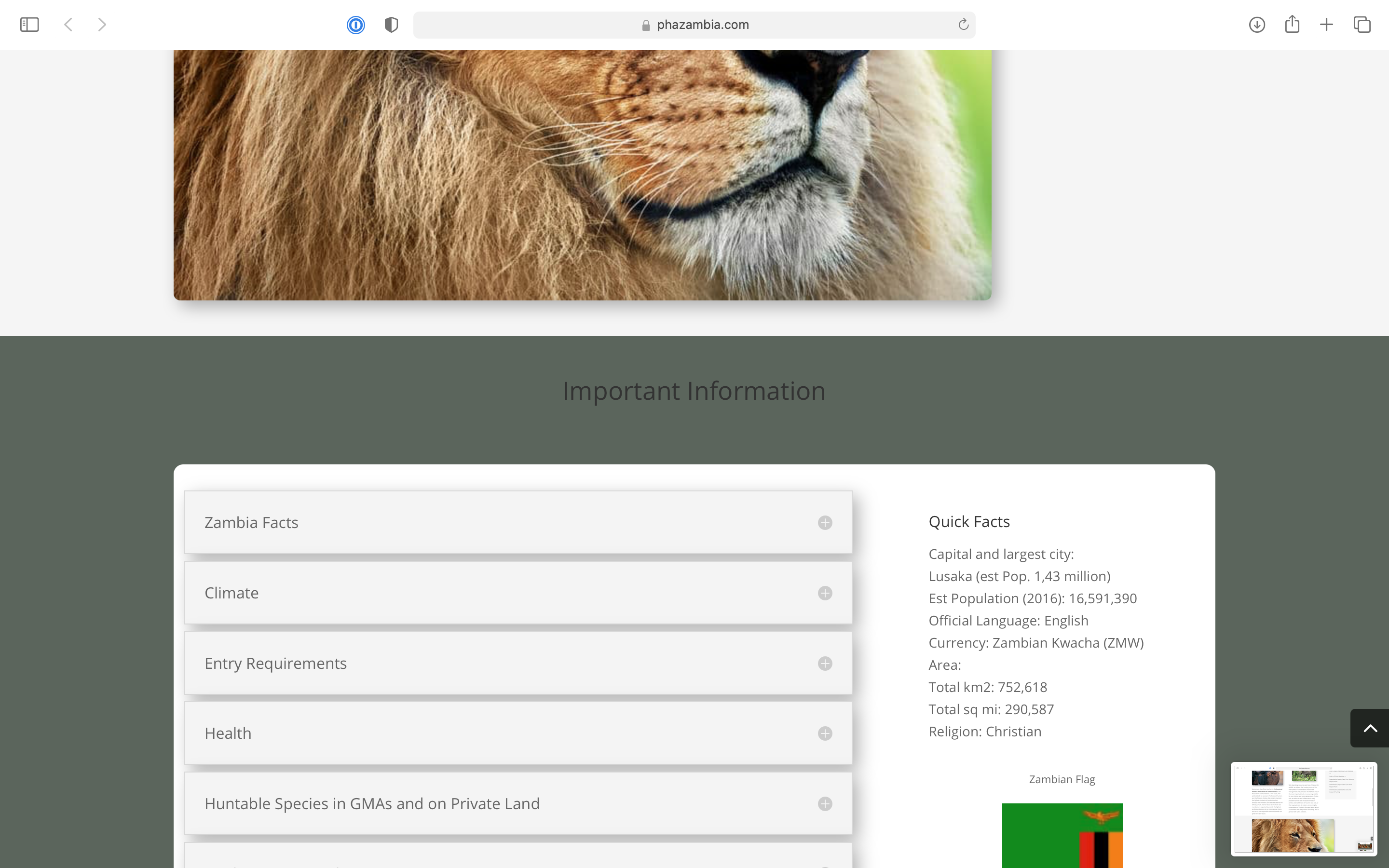Expand the Zambia Facts accordion

coord(518,522)
